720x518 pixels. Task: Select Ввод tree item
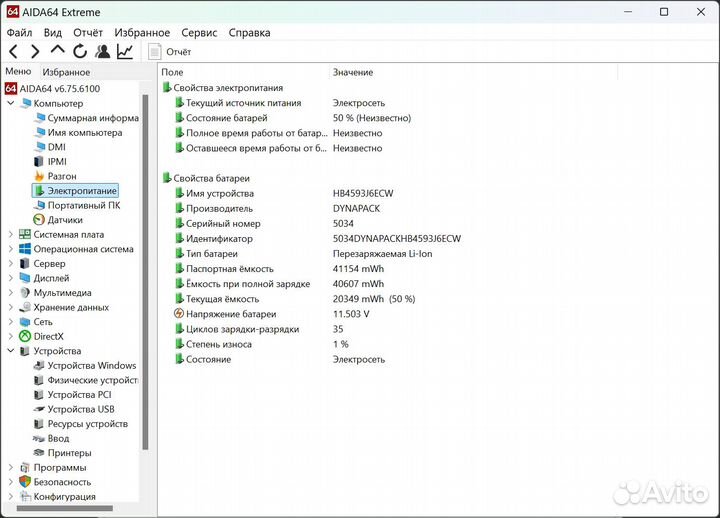point(51,439)
